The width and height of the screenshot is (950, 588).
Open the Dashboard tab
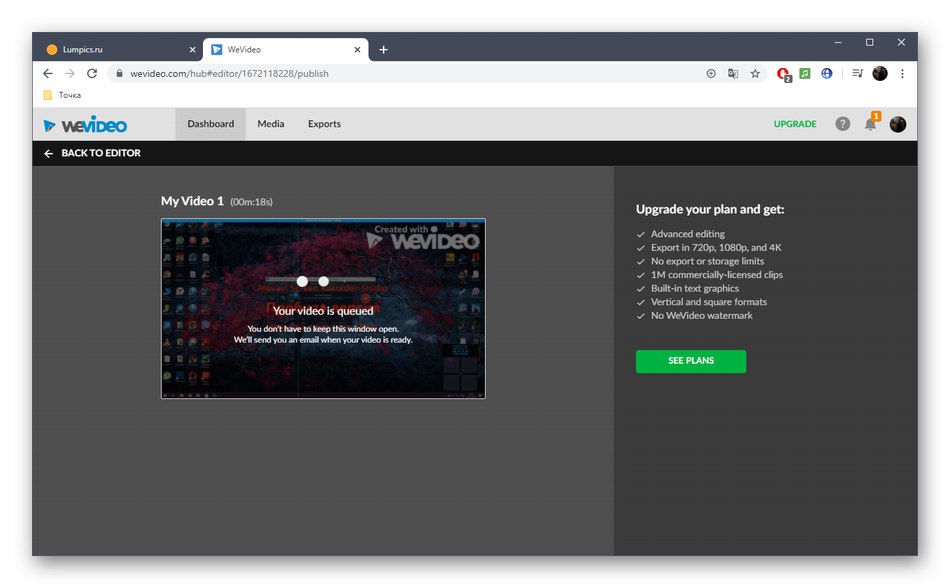tap(210, 124)
